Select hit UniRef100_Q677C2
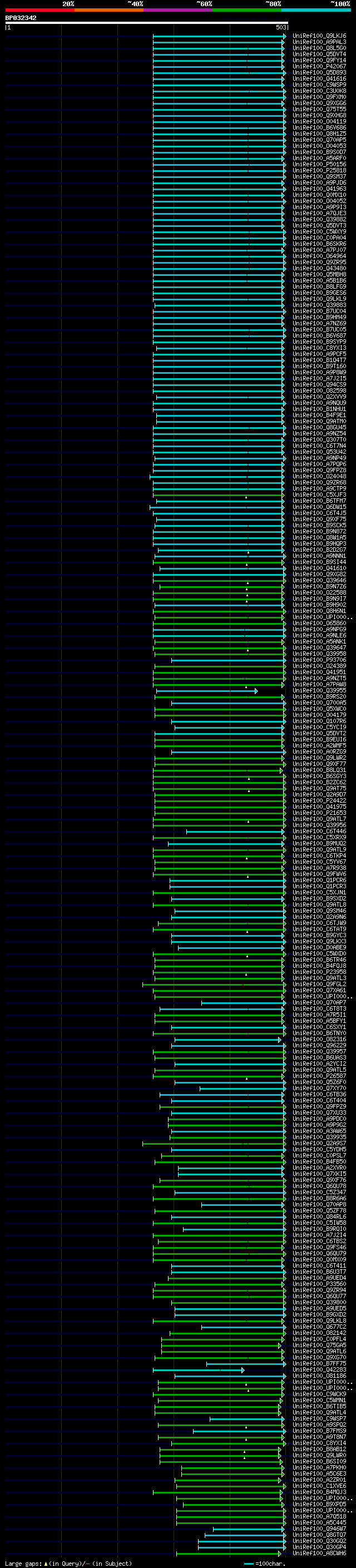 tap(319, 1327)
